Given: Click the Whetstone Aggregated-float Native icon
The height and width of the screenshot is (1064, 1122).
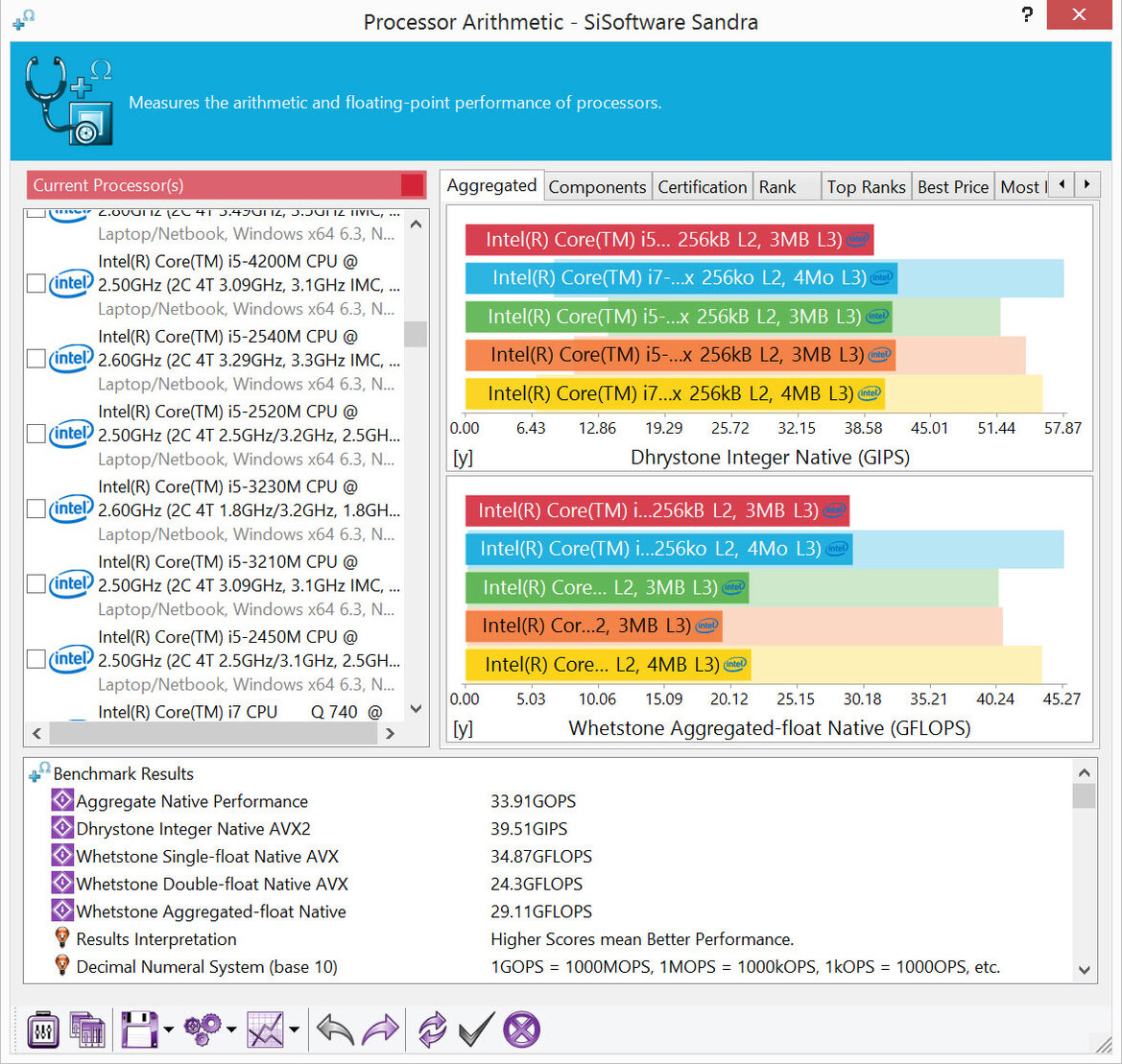Looking at the screenshot, I should (62, 910).
